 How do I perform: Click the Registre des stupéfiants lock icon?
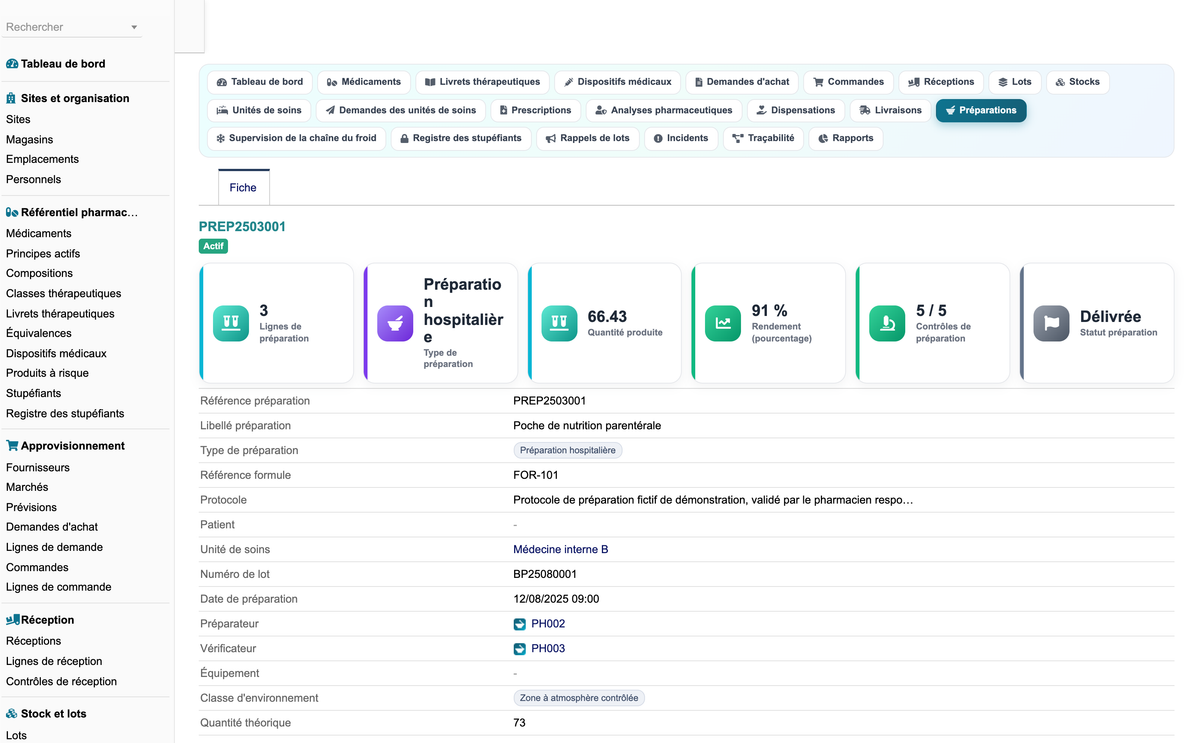click(405, 138)
